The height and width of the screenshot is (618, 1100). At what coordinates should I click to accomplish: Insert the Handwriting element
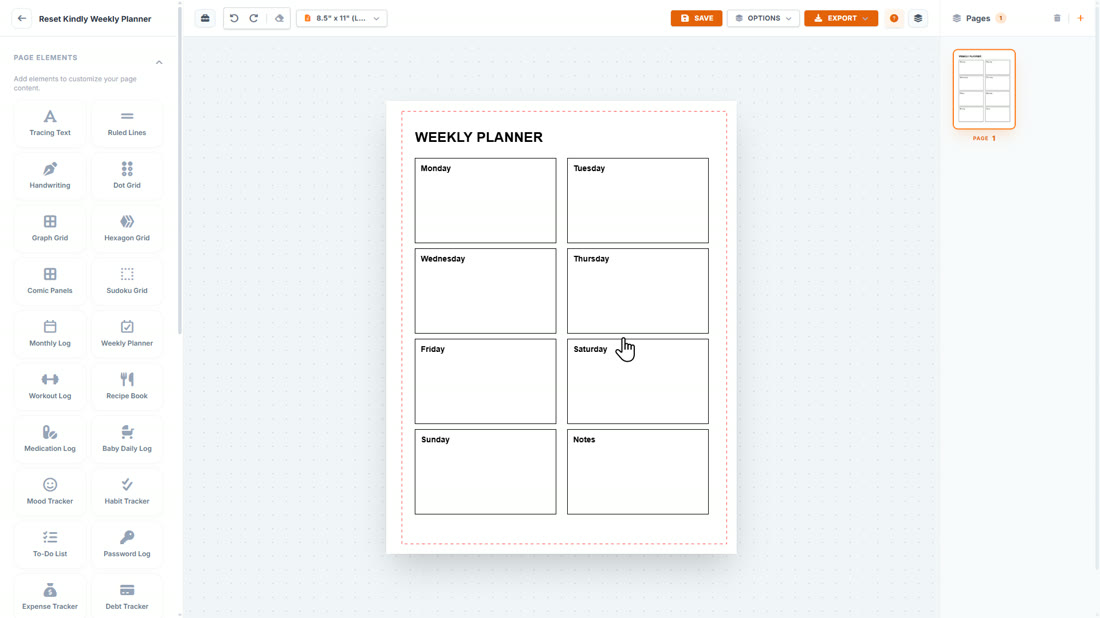pos(50,176)
